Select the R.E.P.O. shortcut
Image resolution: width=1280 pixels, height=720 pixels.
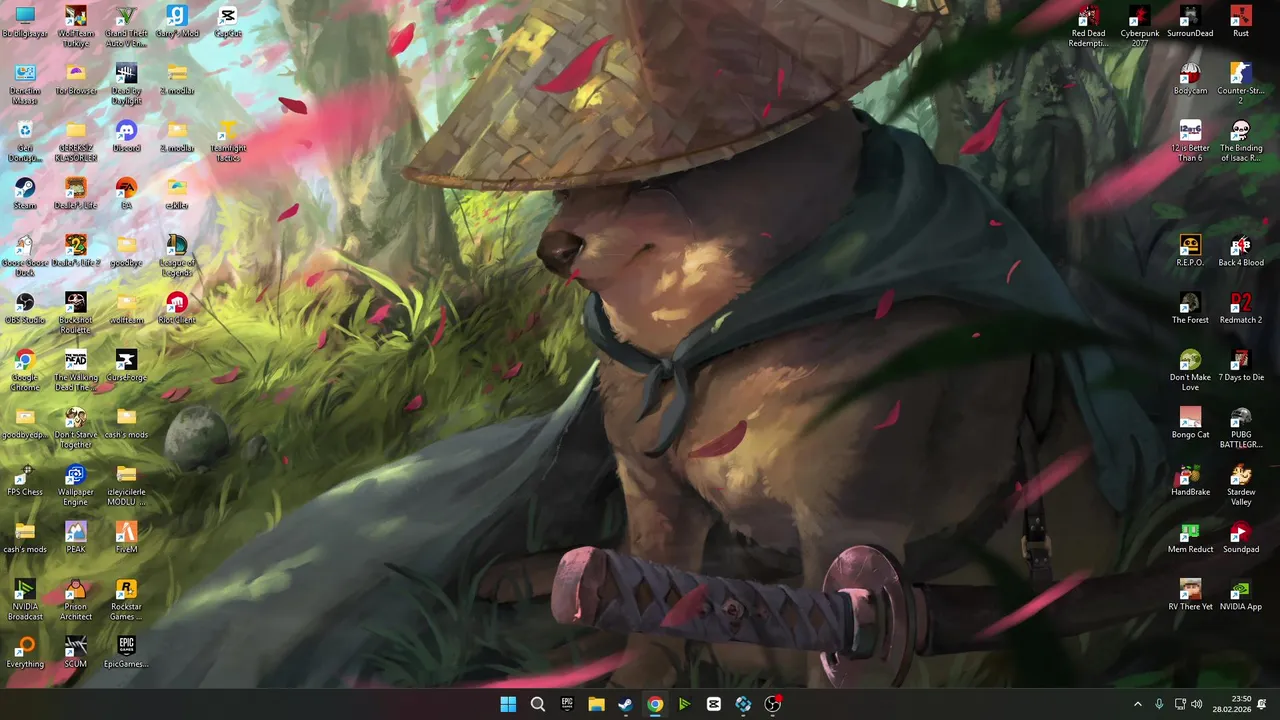pyautogui.click(x=1190, y=251)
